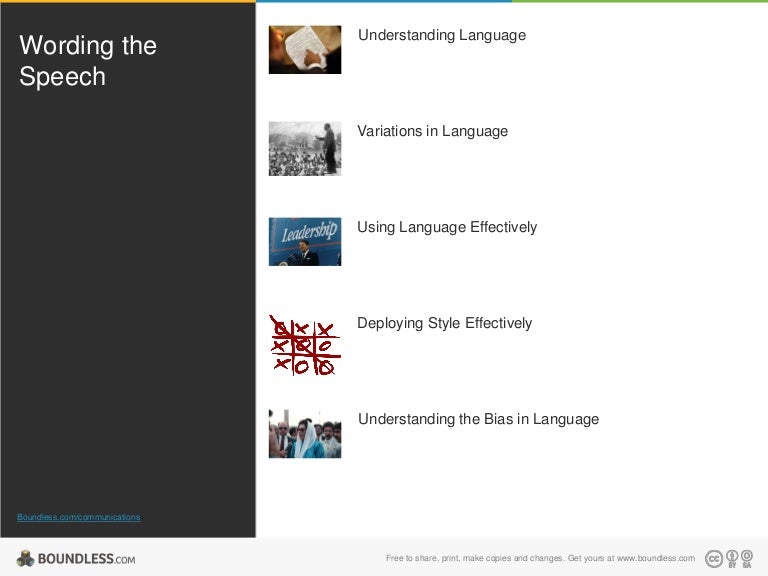Open Using Language Effectively section
Image resolution: width=768 pixels, height=576 pixels.
(447, 228)
